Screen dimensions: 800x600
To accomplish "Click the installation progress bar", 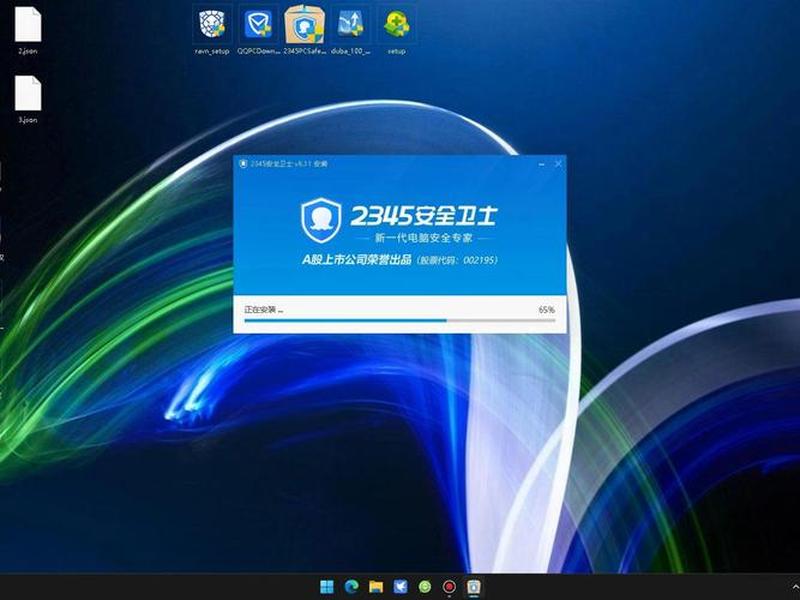I will [x=399, y=320].
